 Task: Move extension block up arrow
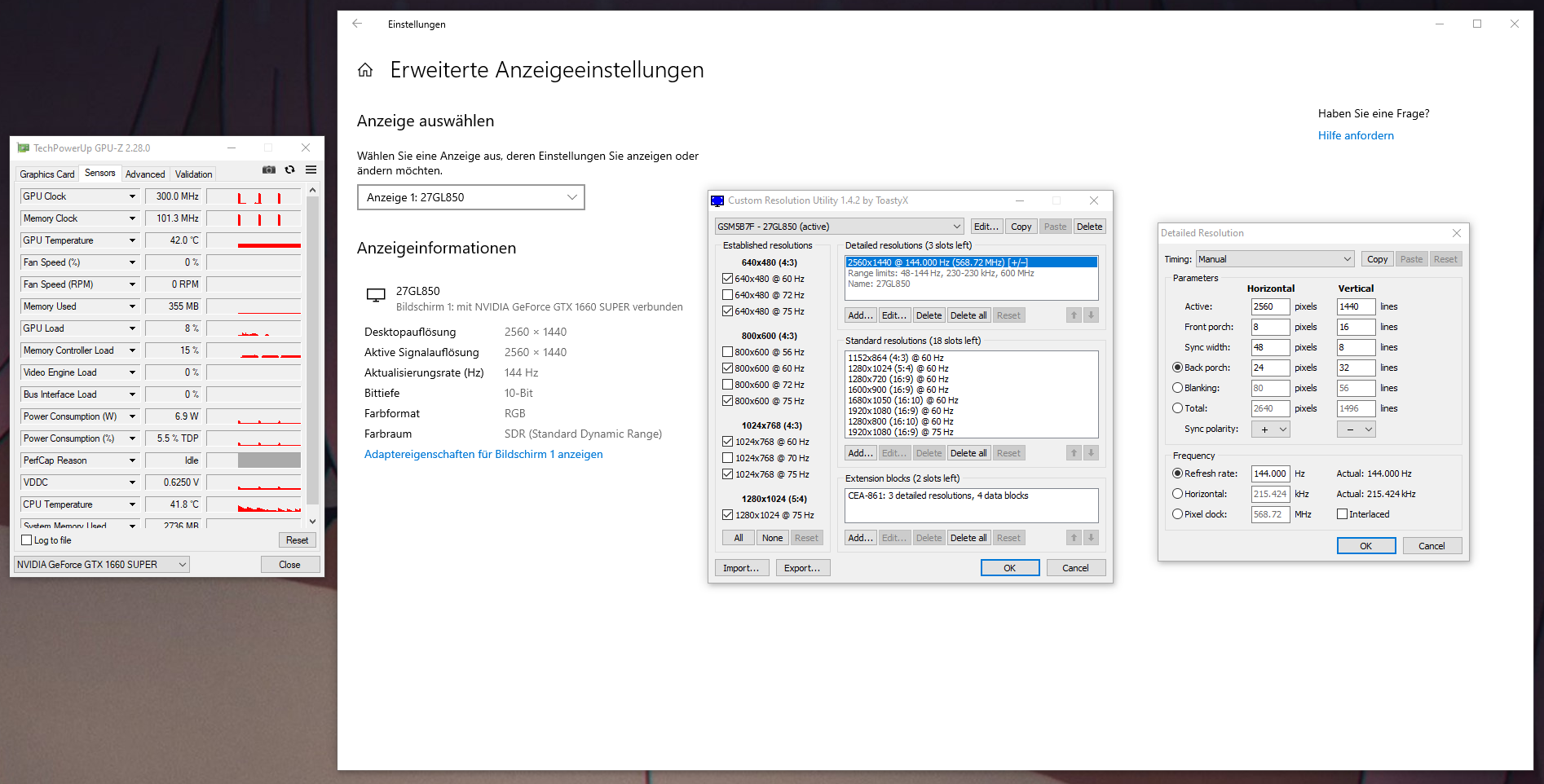[x=1074, y=538]
